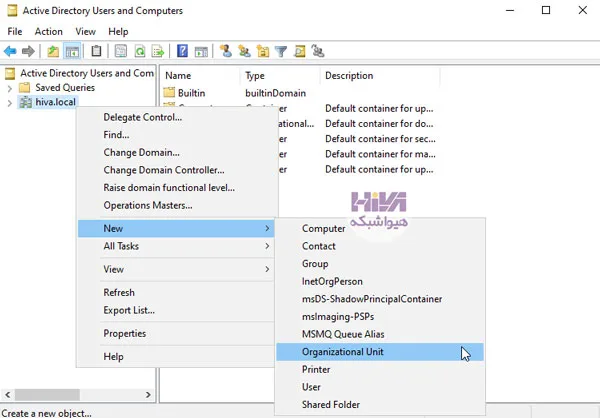Click the Filter funnel toolbar icon
600x418 pixels.
(x=281, y=51)
